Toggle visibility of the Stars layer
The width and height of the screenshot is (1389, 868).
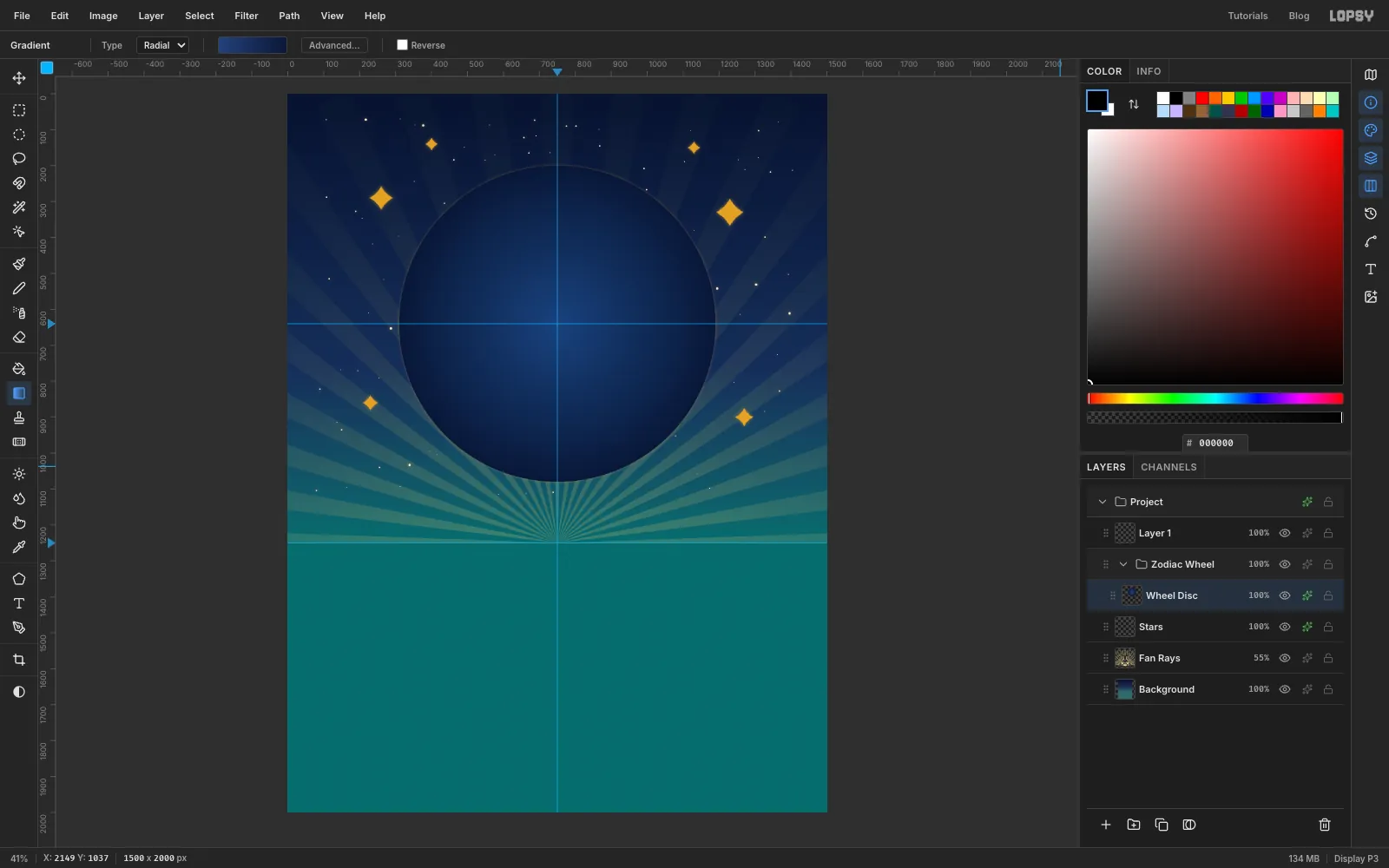pos(1285,627)
